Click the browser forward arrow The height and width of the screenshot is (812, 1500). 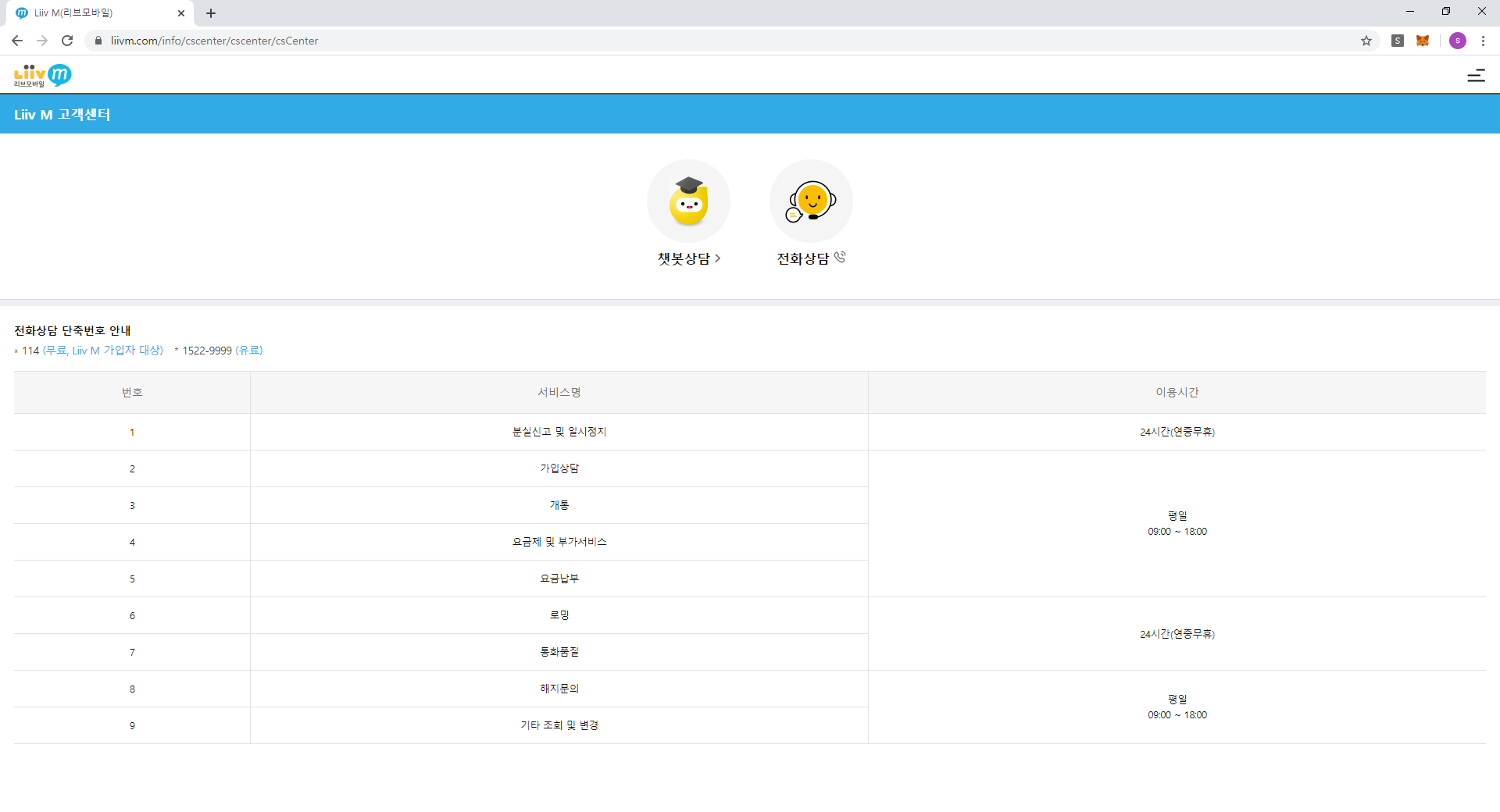[42, 41]
